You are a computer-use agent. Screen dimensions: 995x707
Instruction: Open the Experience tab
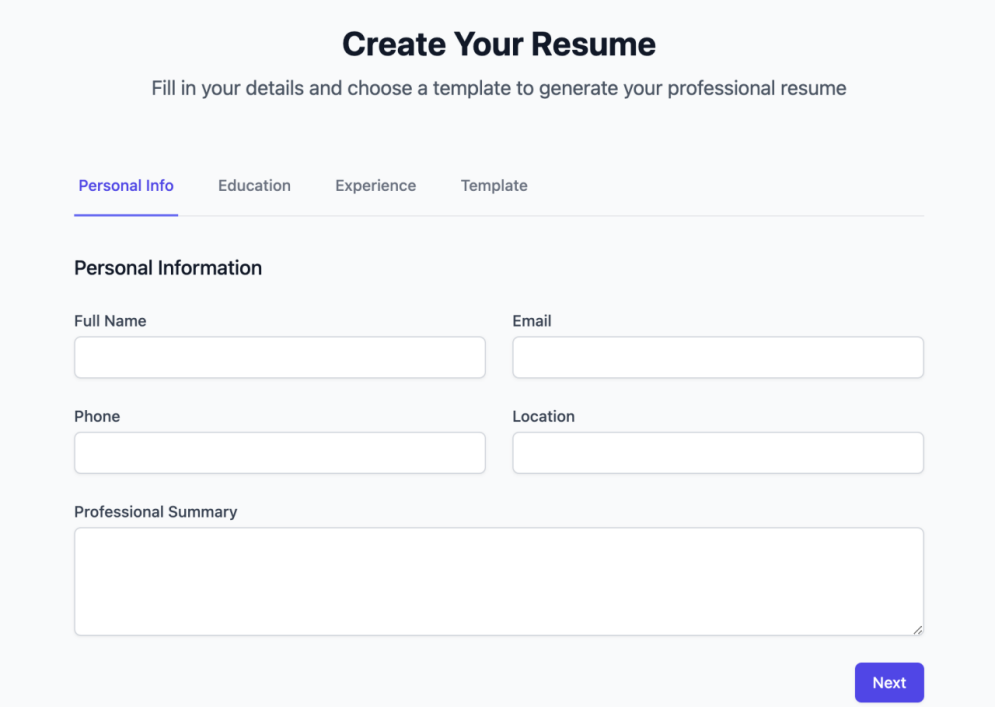(376, 186)
